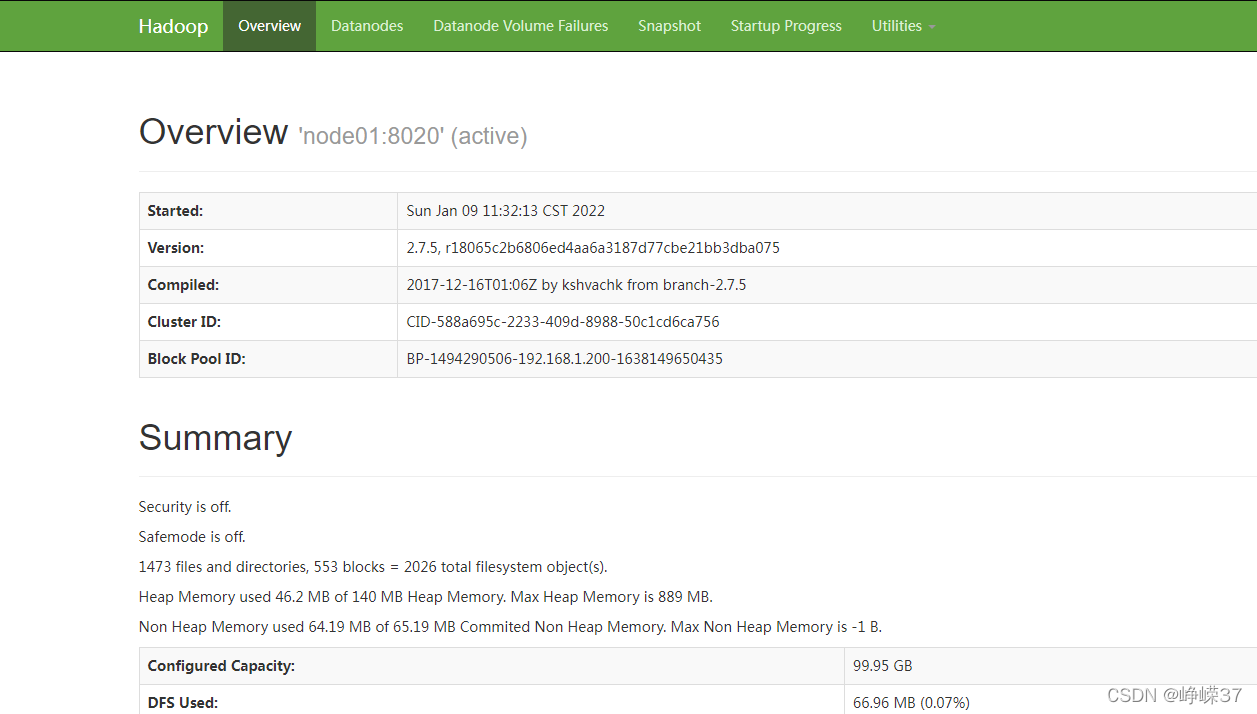Click the Hadoop brand logo text

coord(173,26)
